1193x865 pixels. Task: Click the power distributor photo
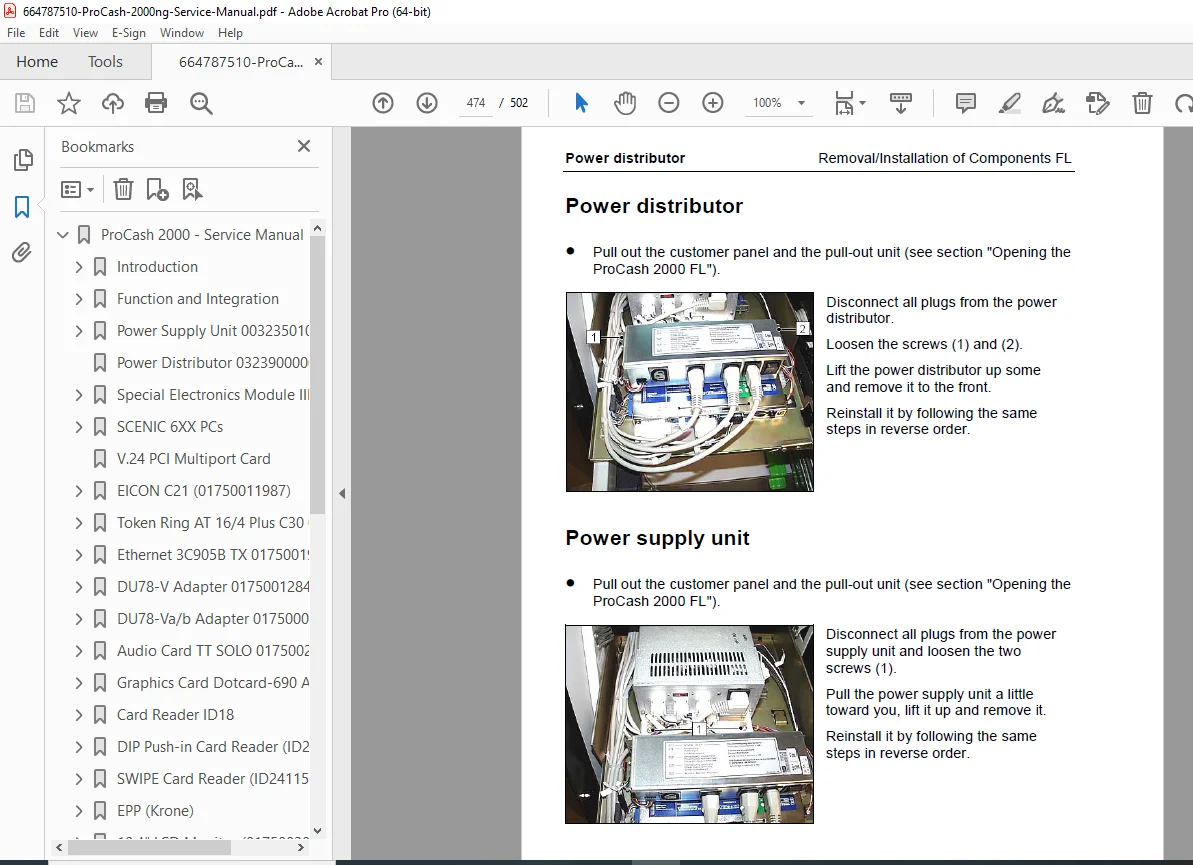pos(689,392)
